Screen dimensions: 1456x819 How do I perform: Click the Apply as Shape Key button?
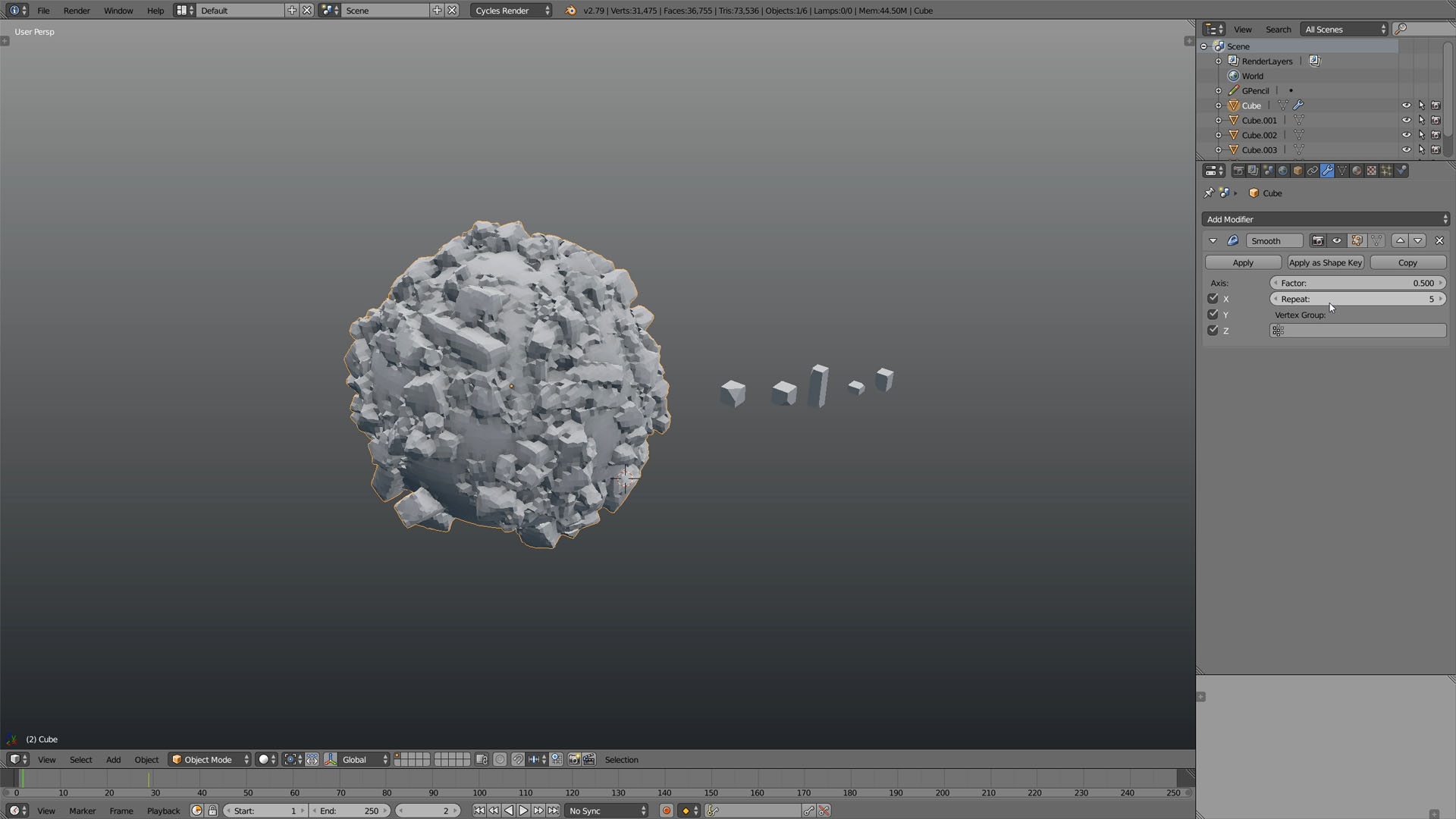(x=1326, y=262)
